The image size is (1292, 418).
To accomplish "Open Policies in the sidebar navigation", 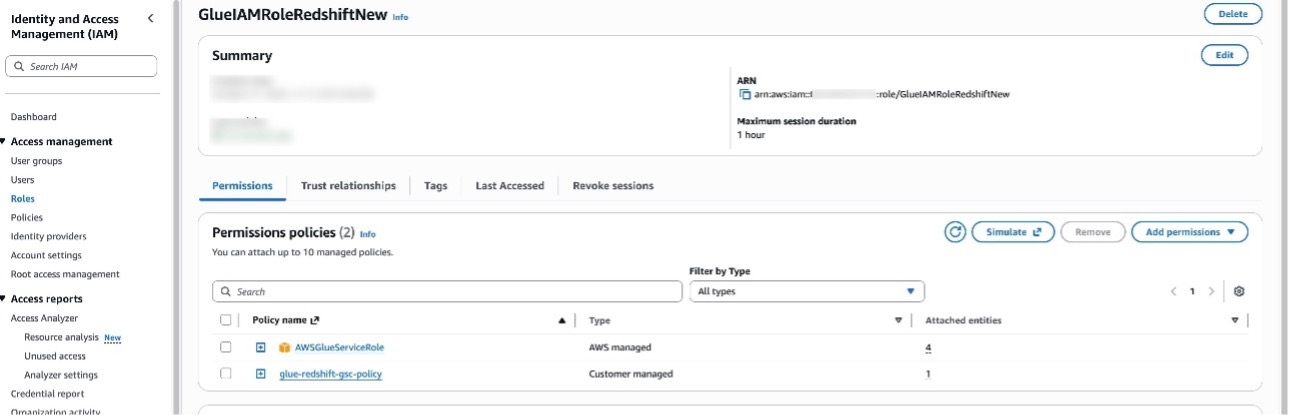I will tap(27, 217).
